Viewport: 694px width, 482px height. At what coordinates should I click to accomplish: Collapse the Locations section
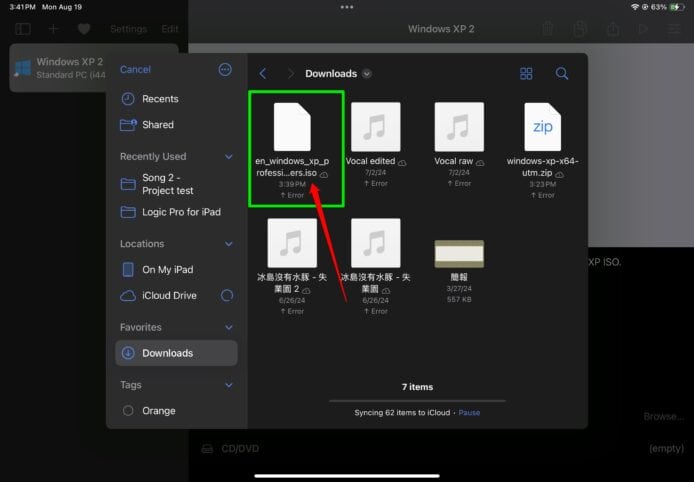(x=228, y=244)
